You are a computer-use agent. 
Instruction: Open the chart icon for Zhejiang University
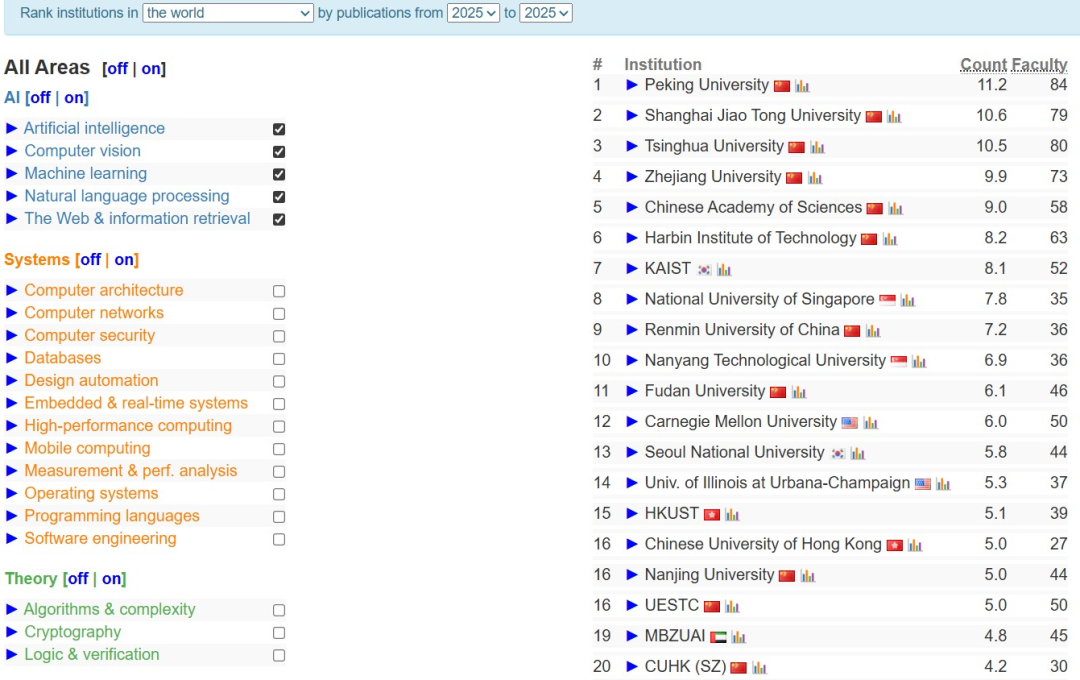point(815,178)
